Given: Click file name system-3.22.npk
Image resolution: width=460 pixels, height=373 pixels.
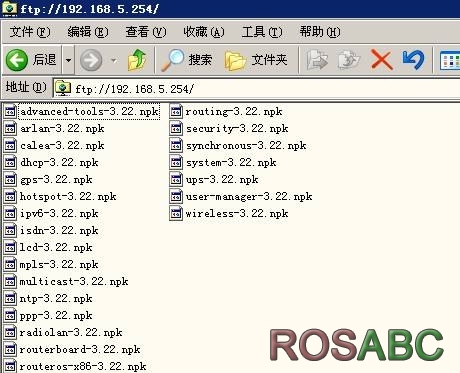Looking at the screenshot, I should pos(231,162).
